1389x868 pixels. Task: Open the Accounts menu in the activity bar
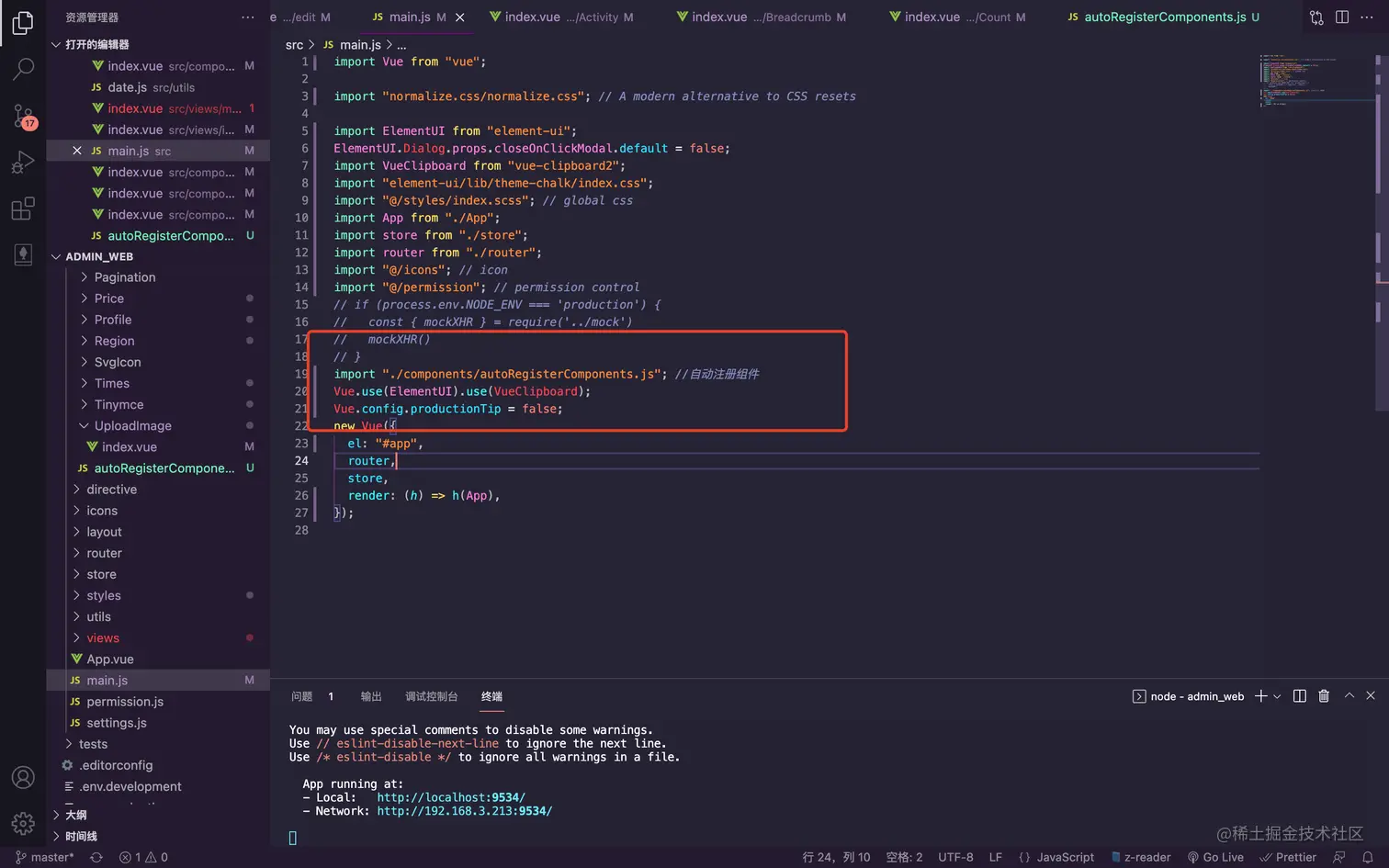coord(23,777)
